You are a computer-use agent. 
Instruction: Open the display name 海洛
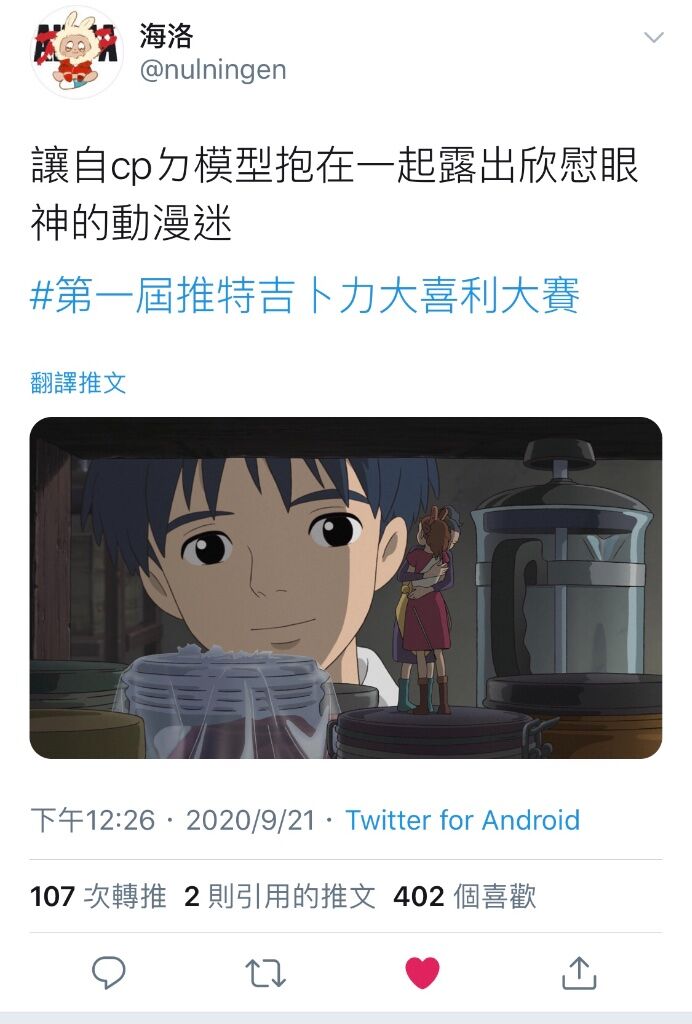click(166, 35)
